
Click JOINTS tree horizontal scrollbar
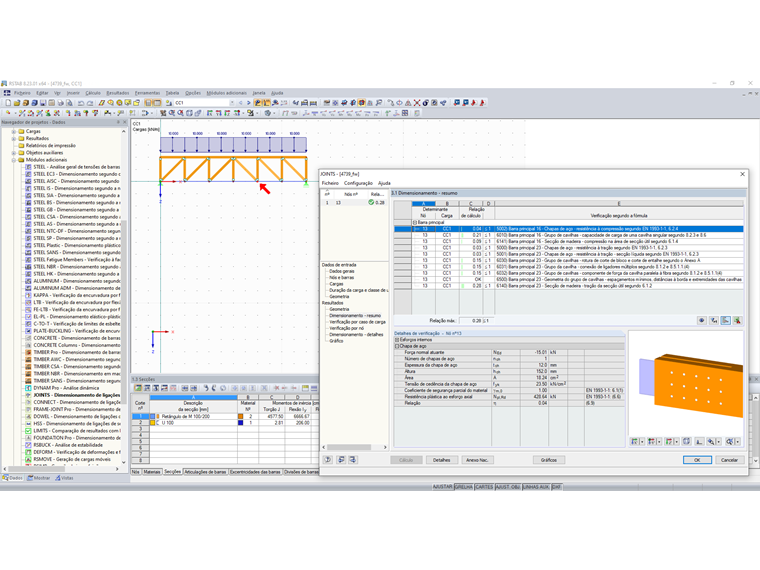click(355, 447)
